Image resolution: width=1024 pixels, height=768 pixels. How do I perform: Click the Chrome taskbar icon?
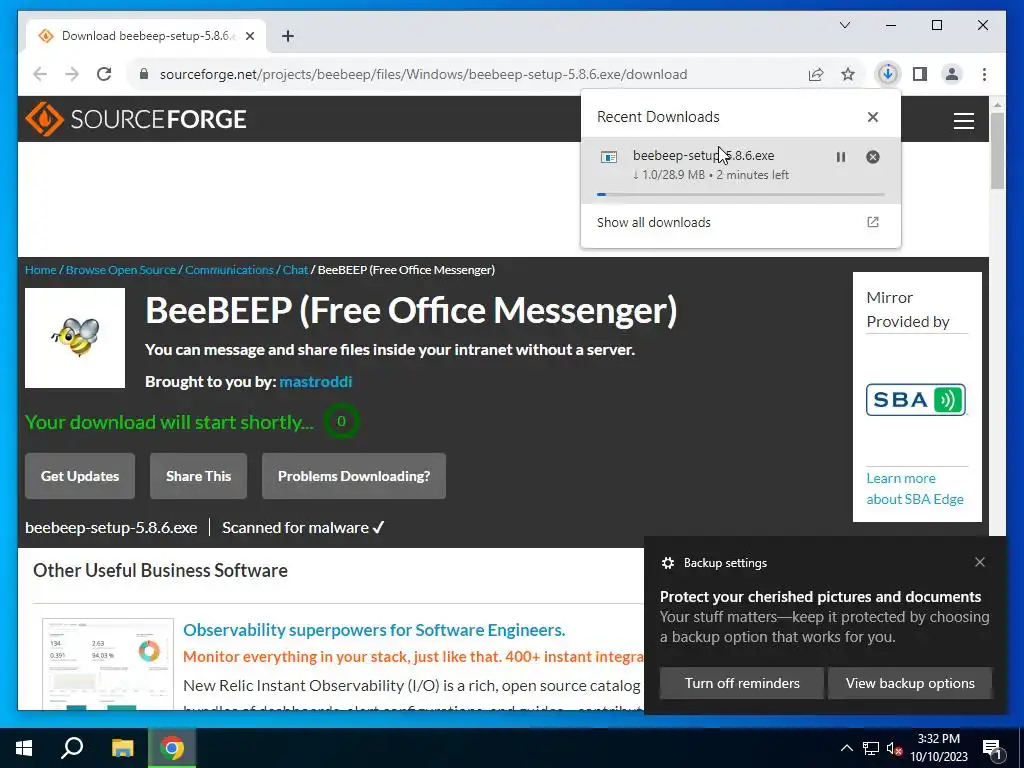pyautogui.click(x=172, y=748)
